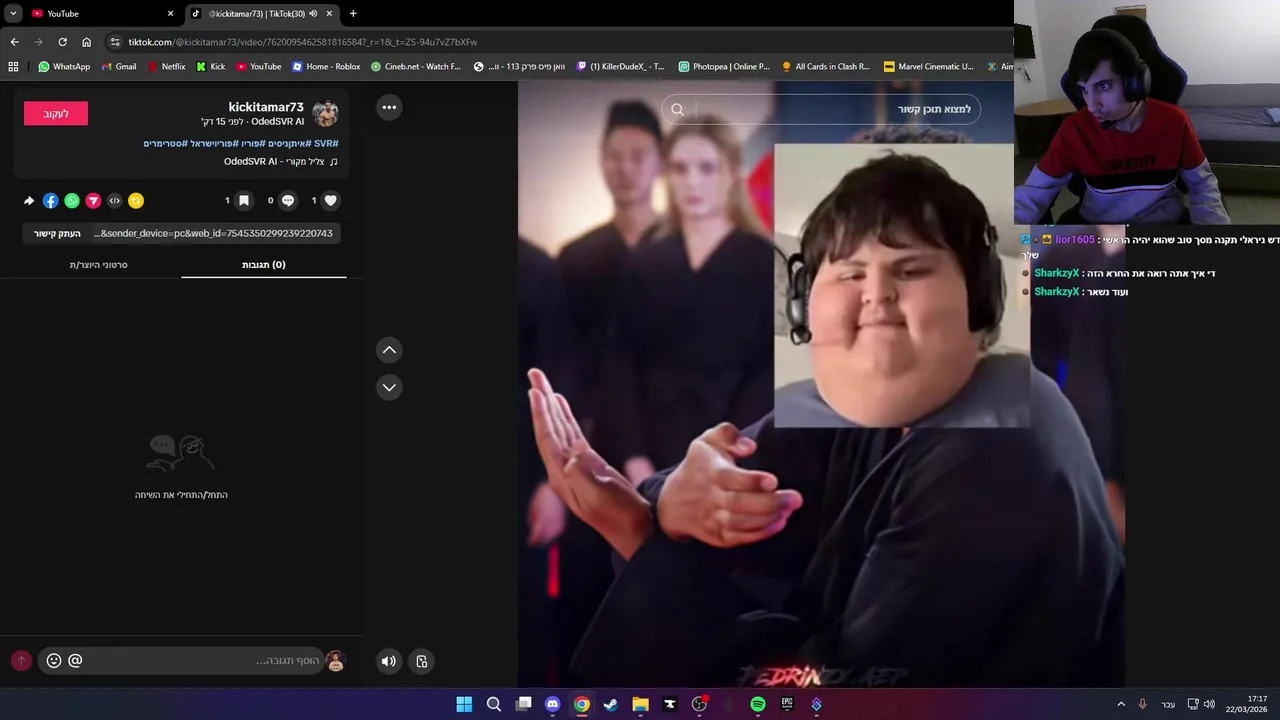Viewport: 1280px width, 720px height.
Task: Go to next video with down chevron
Action: (x=389, y=387)
